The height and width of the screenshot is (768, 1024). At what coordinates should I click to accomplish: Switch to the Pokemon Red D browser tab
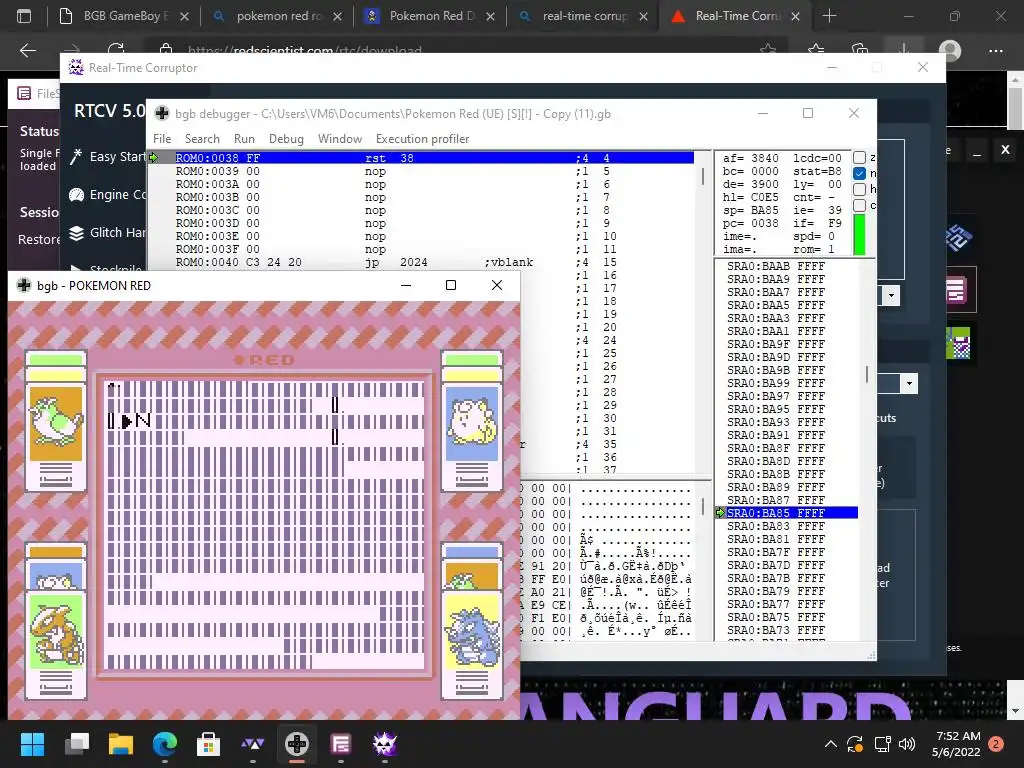(x=431, y=16)
